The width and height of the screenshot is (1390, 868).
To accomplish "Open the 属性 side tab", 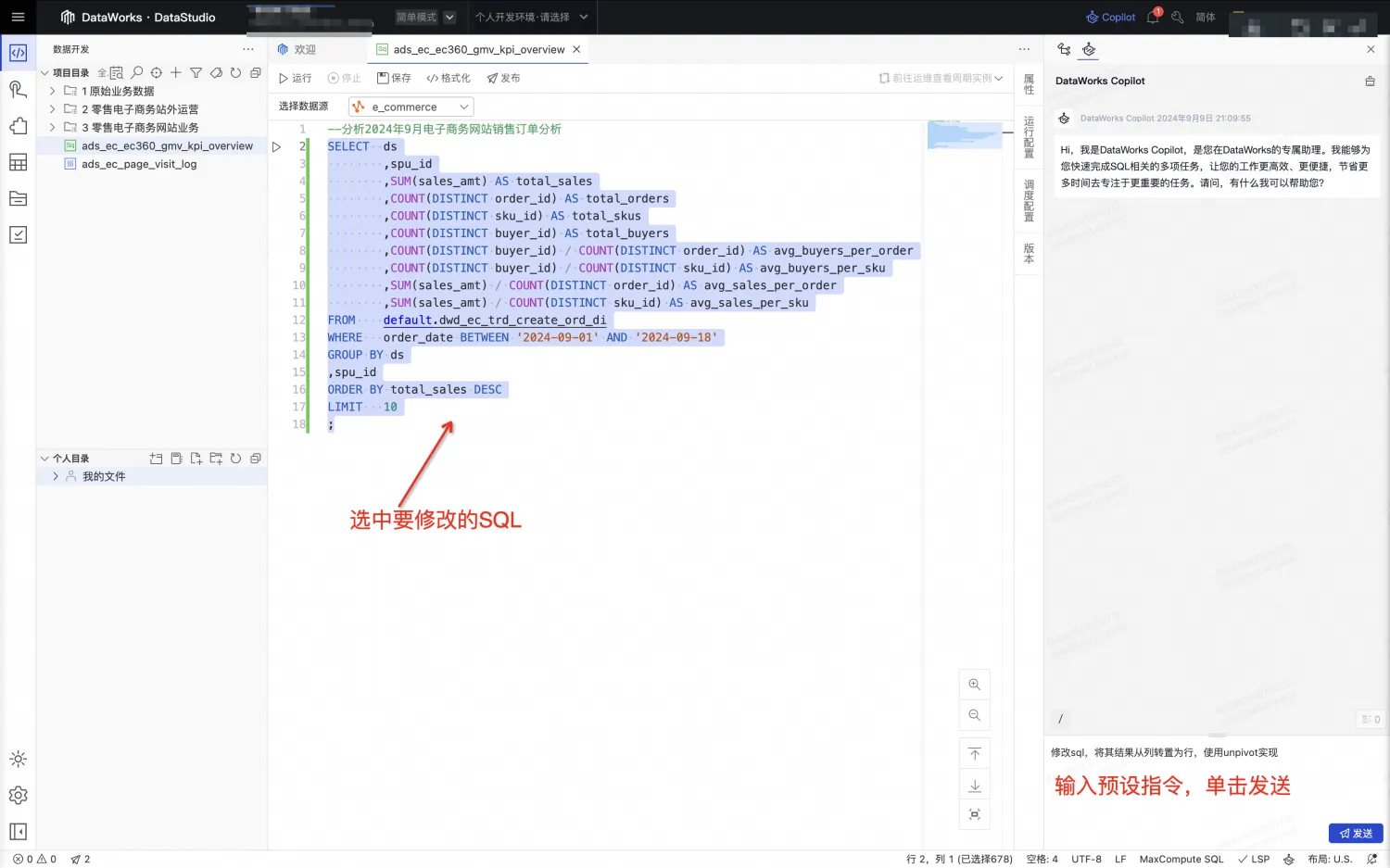I will point(1029,84).
